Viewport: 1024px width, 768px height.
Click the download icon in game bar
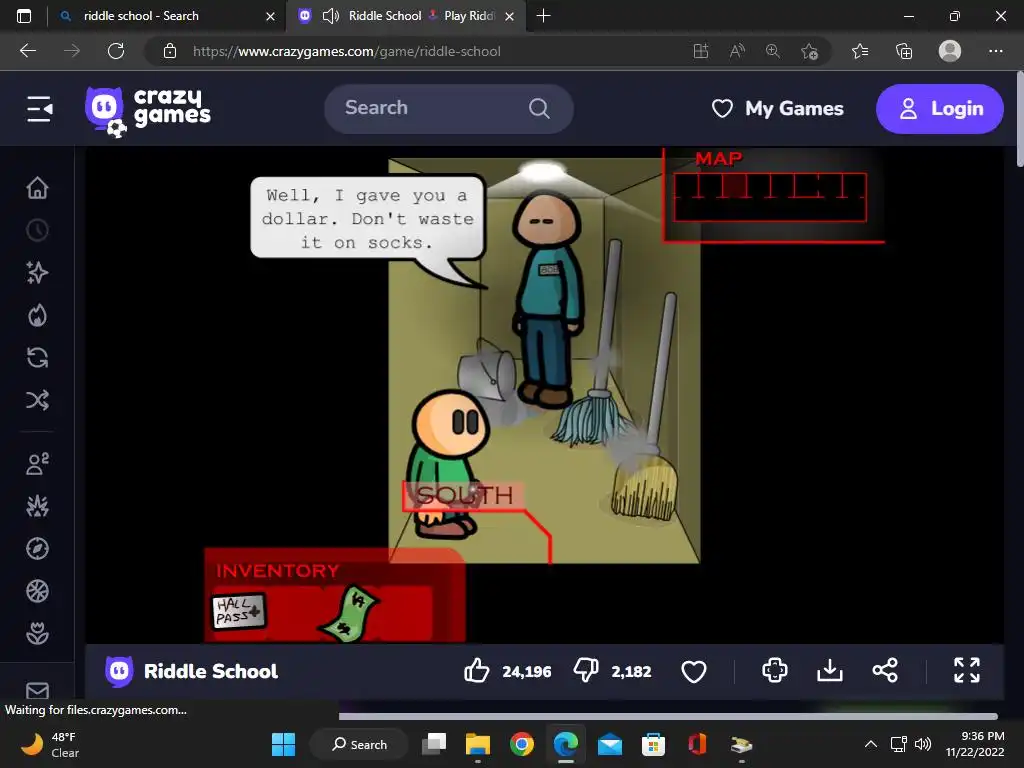pos(829,671)
